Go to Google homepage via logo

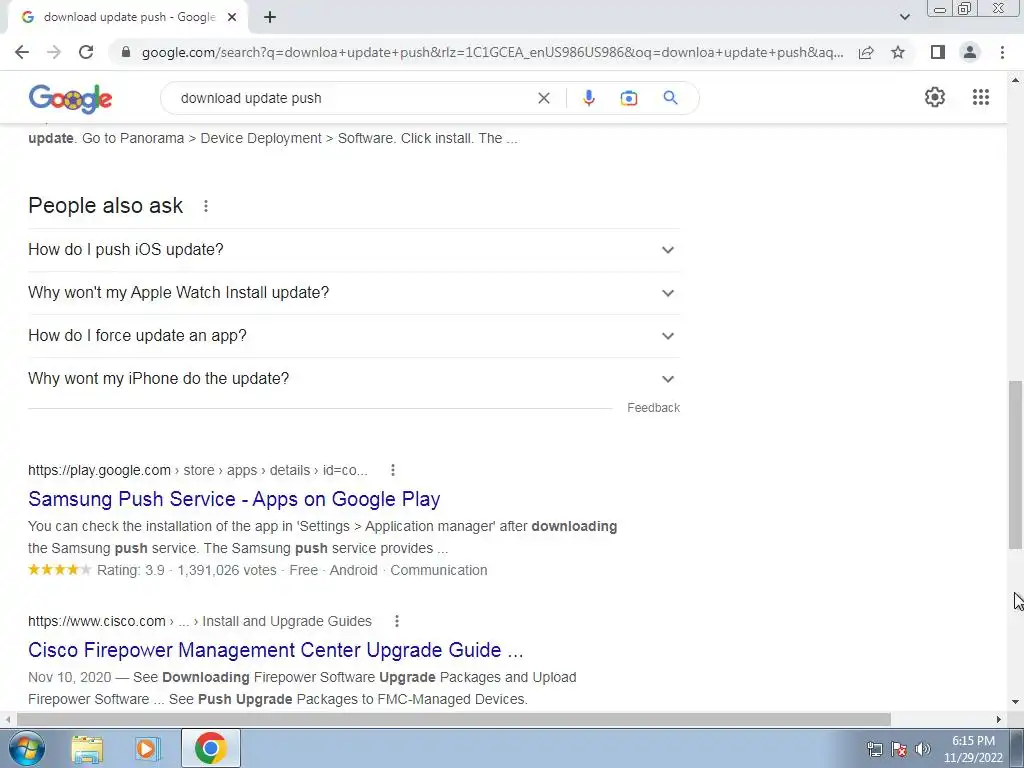click(x=71, y=99)
